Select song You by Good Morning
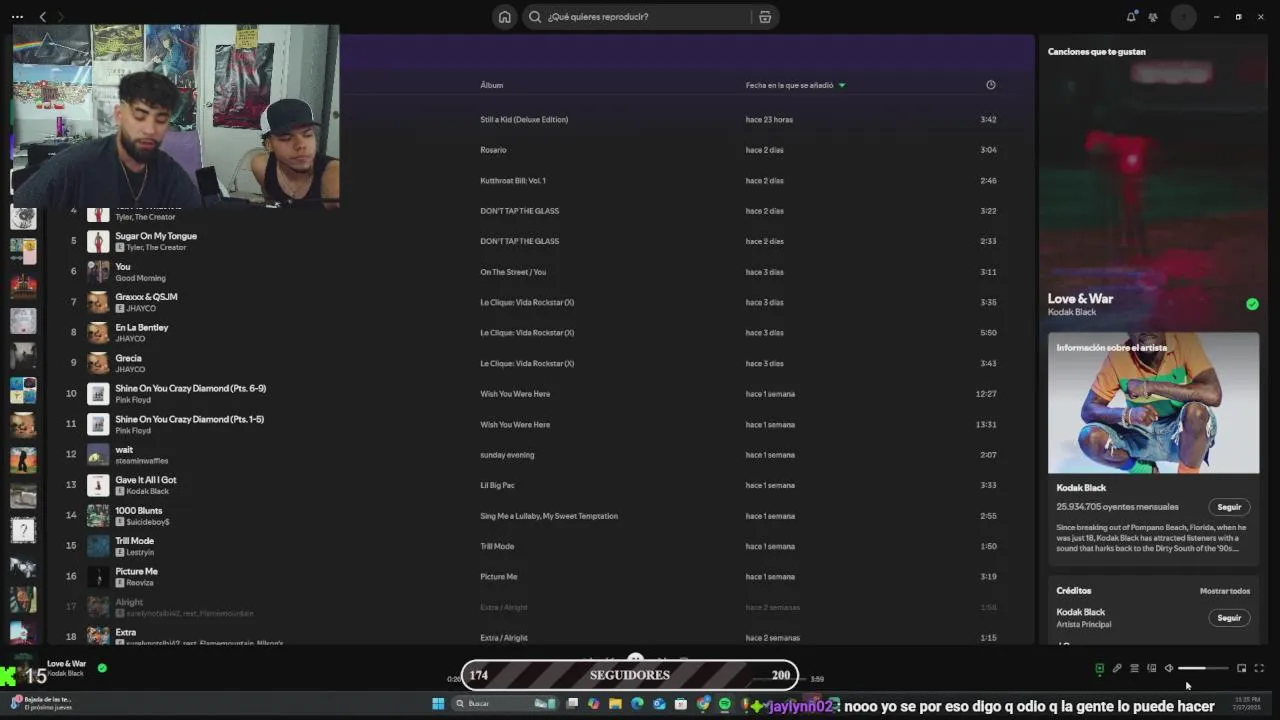The image size is (1280, 720). tap(123, 267)
